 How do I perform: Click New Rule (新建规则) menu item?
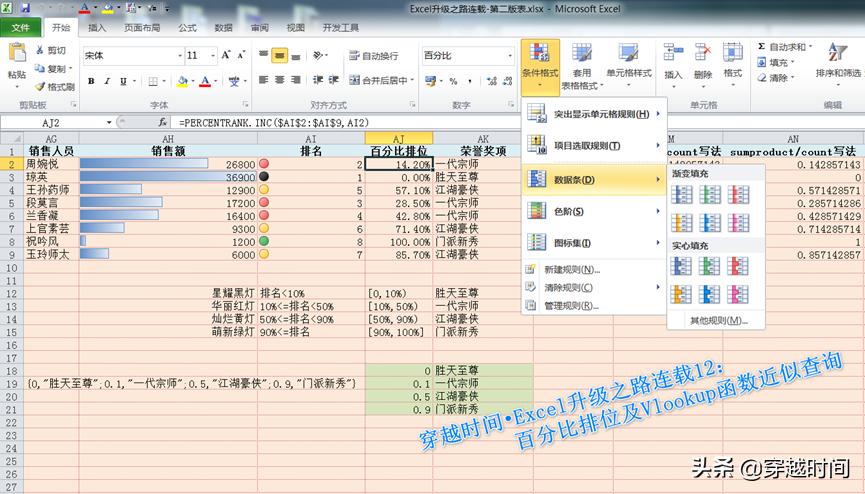click(x=594, y=269)
